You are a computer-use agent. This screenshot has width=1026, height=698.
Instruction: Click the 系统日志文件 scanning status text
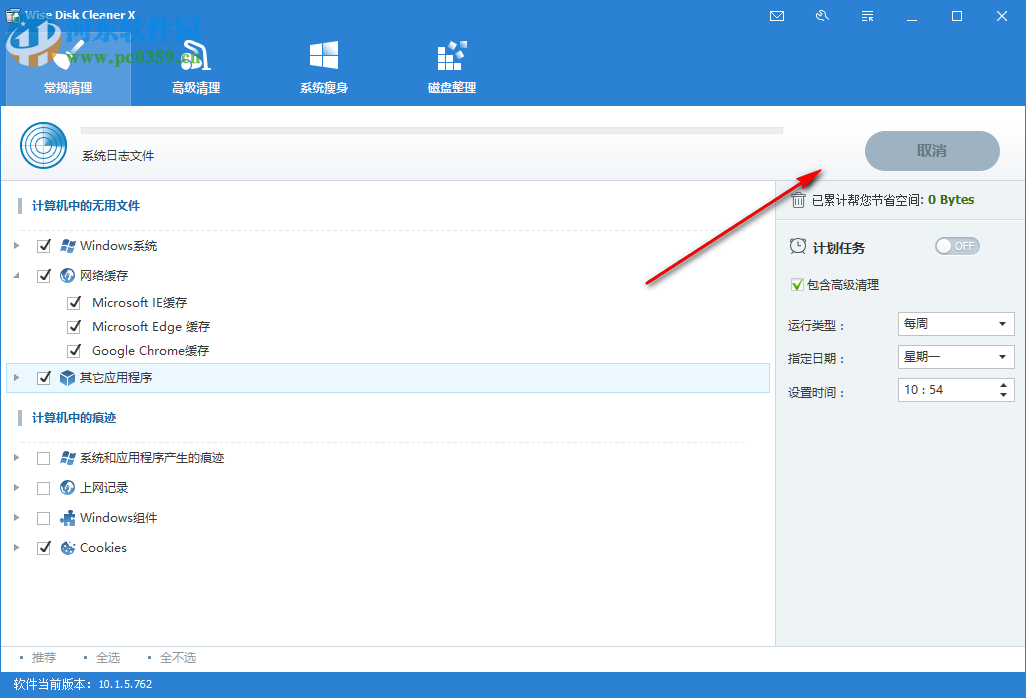point(118,156)
